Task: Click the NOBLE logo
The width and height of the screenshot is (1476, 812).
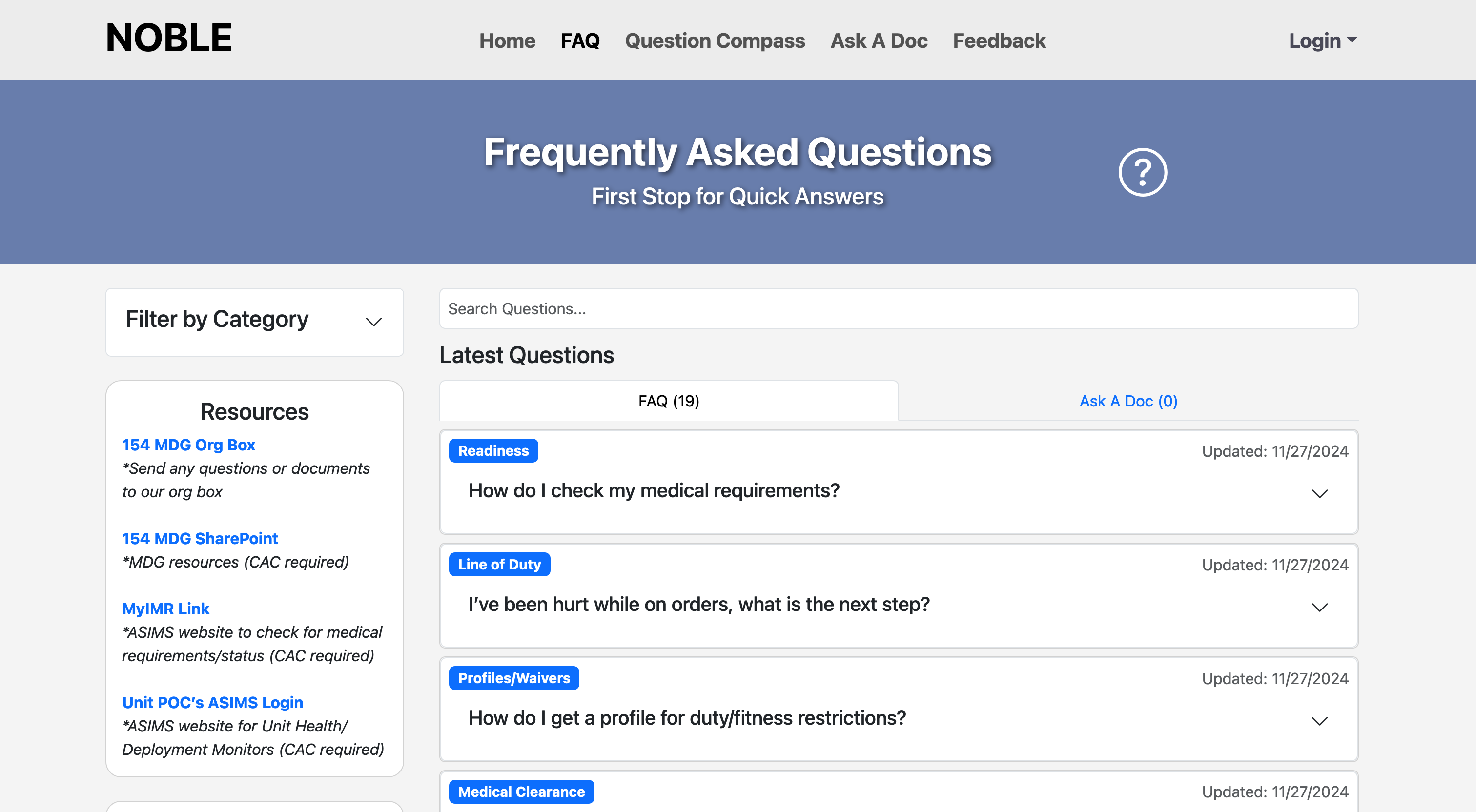Action: [x=168, y=37]
